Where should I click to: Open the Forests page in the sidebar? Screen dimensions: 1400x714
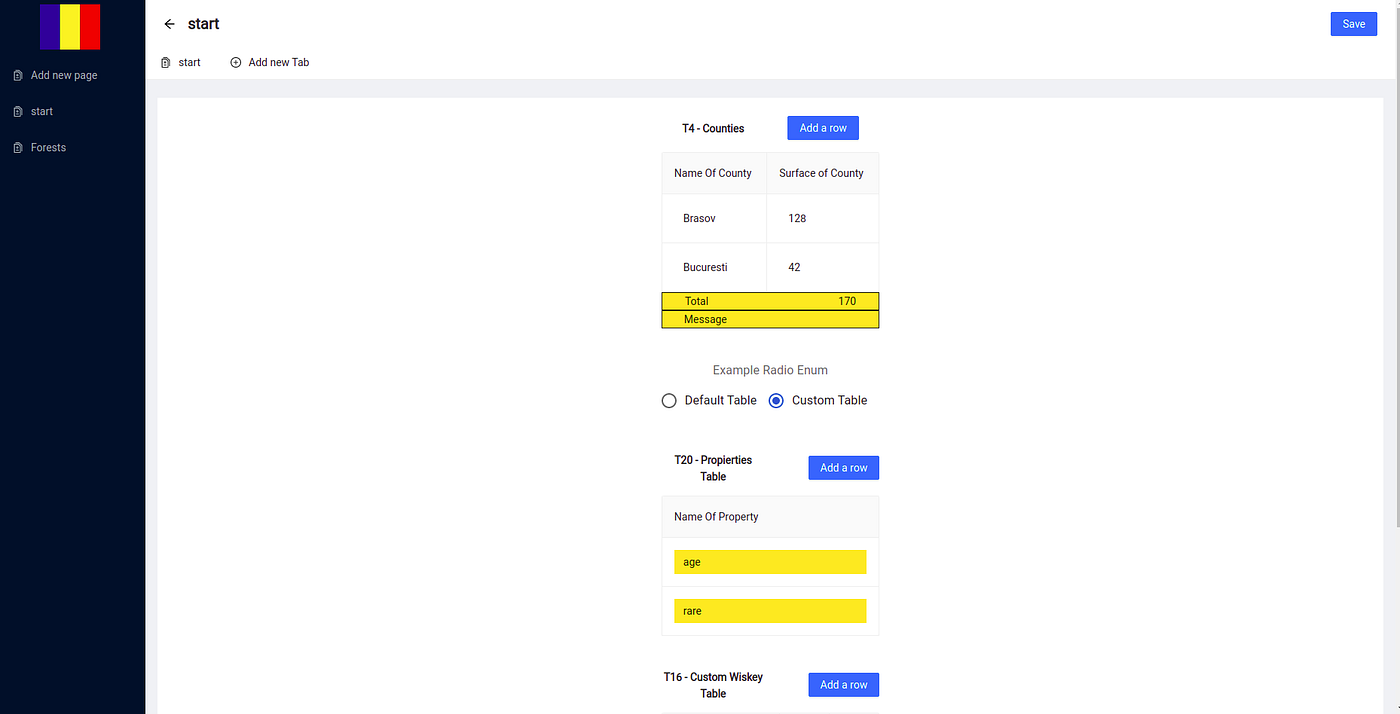[x=48, y=147]
